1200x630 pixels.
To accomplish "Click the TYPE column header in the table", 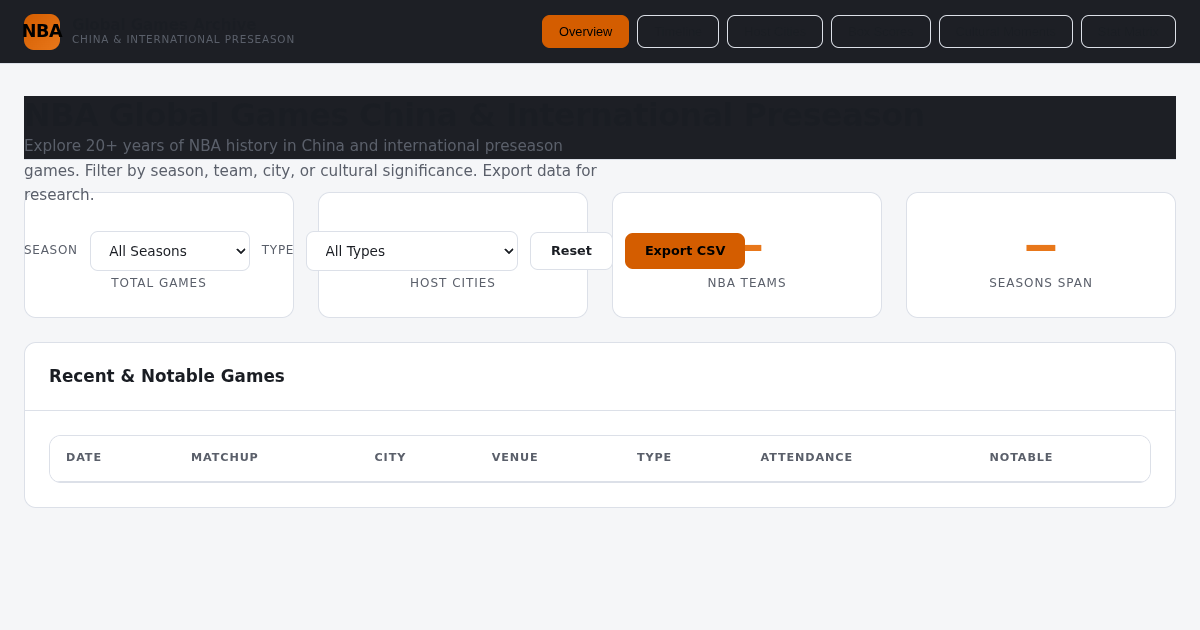I will tap(654, 458).
